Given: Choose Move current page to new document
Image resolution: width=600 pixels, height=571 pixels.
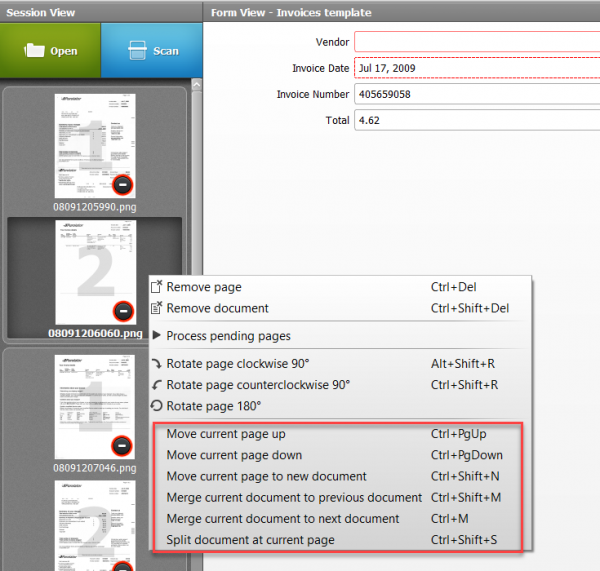Looking at the screenshot, I should coord(340,476).
